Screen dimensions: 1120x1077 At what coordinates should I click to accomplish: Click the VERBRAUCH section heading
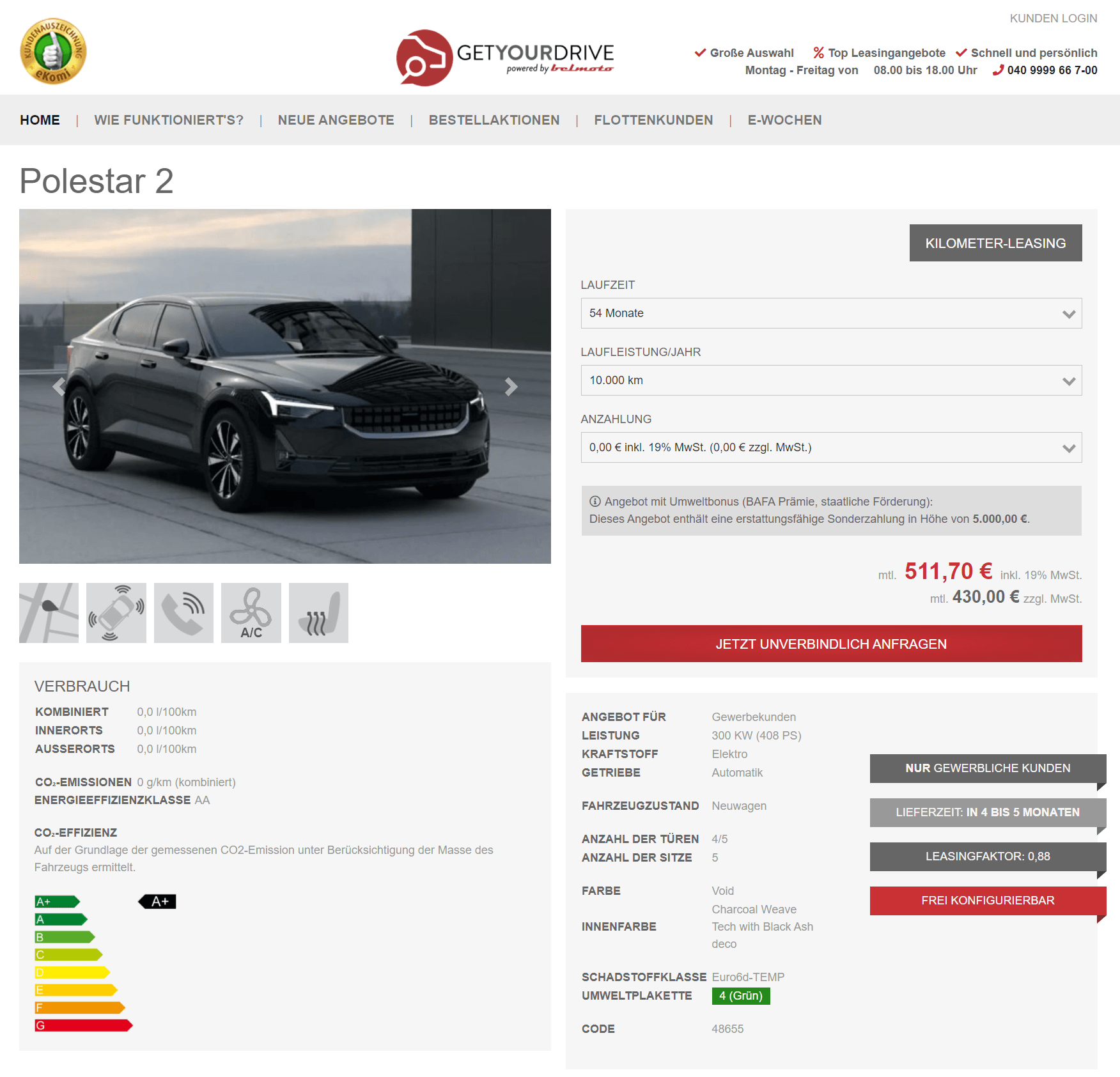82,686
